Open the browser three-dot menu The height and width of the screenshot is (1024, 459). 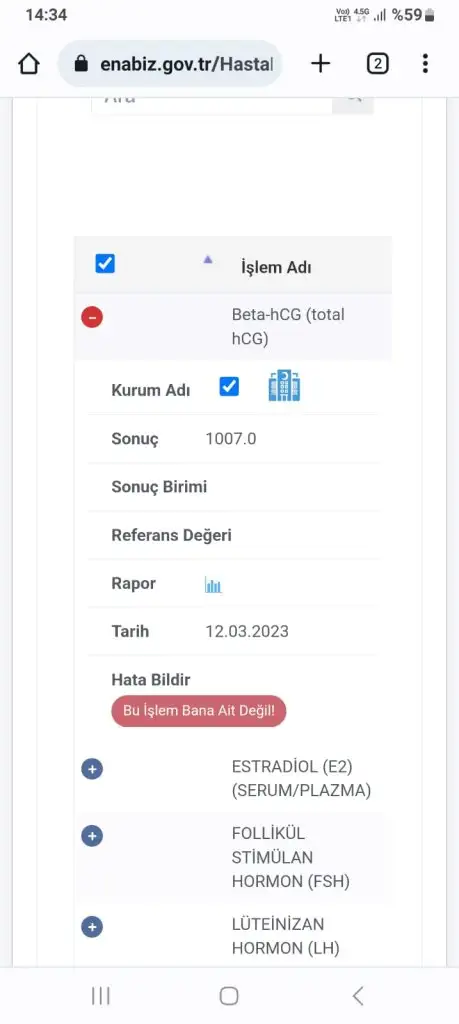[425, 63]
